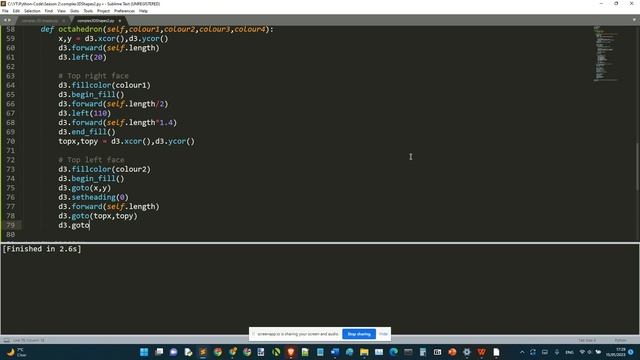Click the ENG language indicator

coord(569,352)
